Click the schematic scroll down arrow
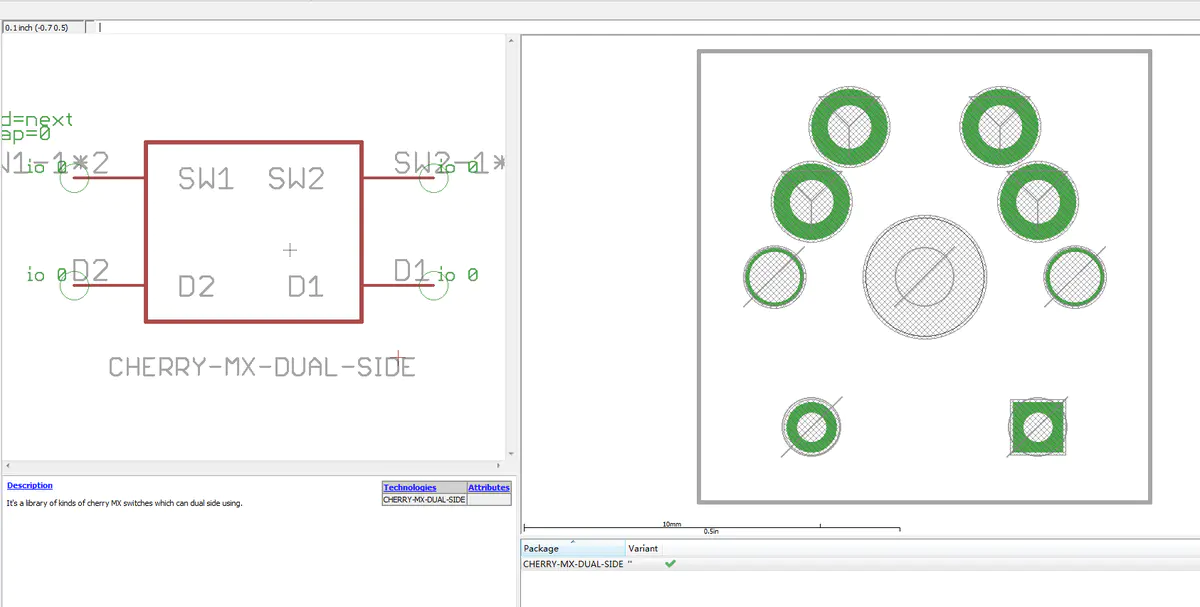Image resolution: width=1200 pixels, height=607 pixels. 512,453
